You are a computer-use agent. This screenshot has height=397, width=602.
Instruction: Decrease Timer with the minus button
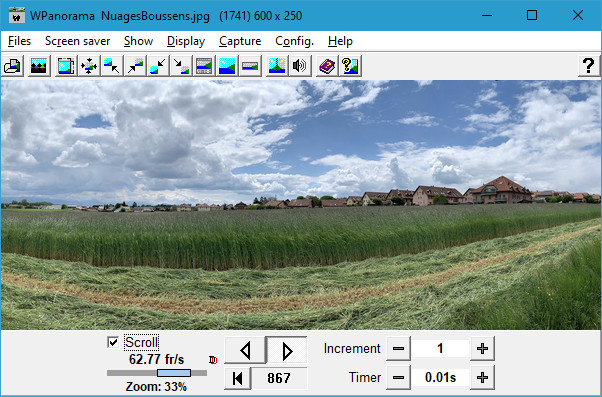click(x=398, y=377)
